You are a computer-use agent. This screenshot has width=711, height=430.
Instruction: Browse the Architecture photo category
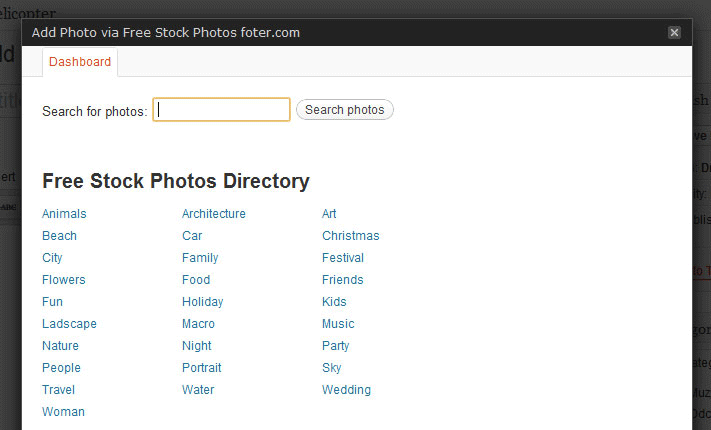(x=213, y=214)
